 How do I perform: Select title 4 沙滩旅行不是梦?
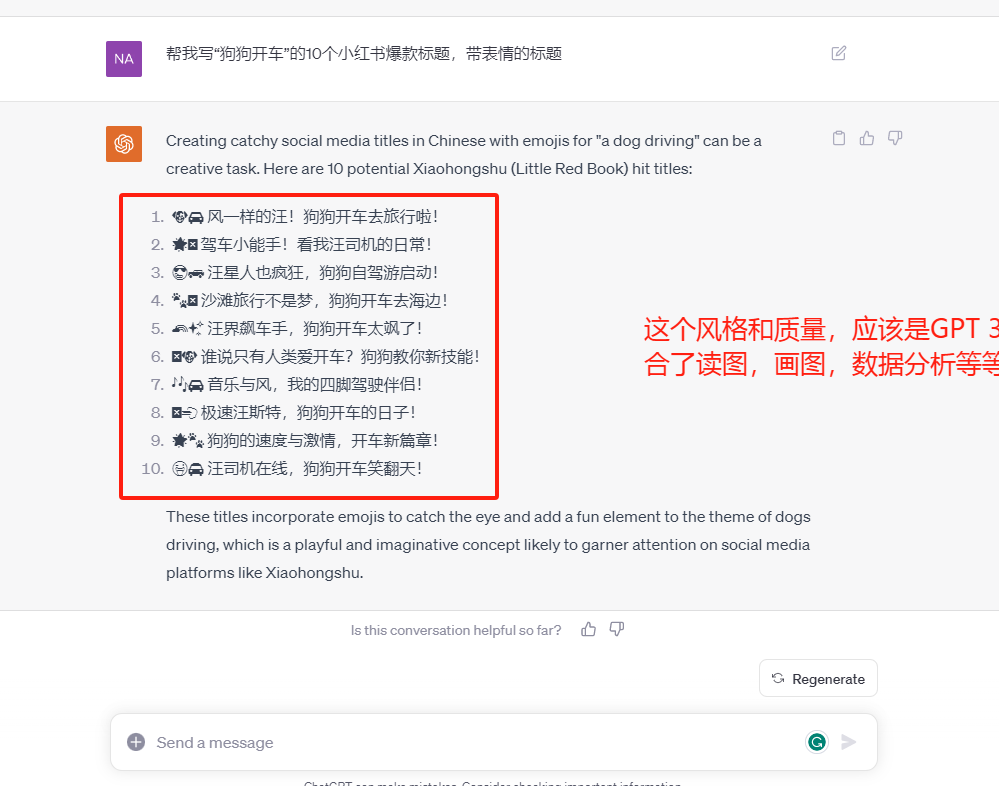coord(310,301)
